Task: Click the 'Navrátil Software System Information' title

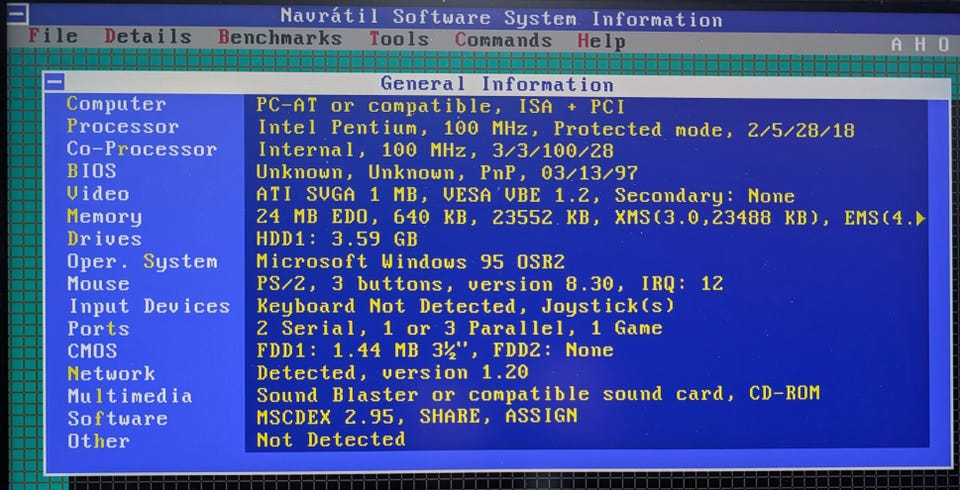Action: [x=501, y=18]
